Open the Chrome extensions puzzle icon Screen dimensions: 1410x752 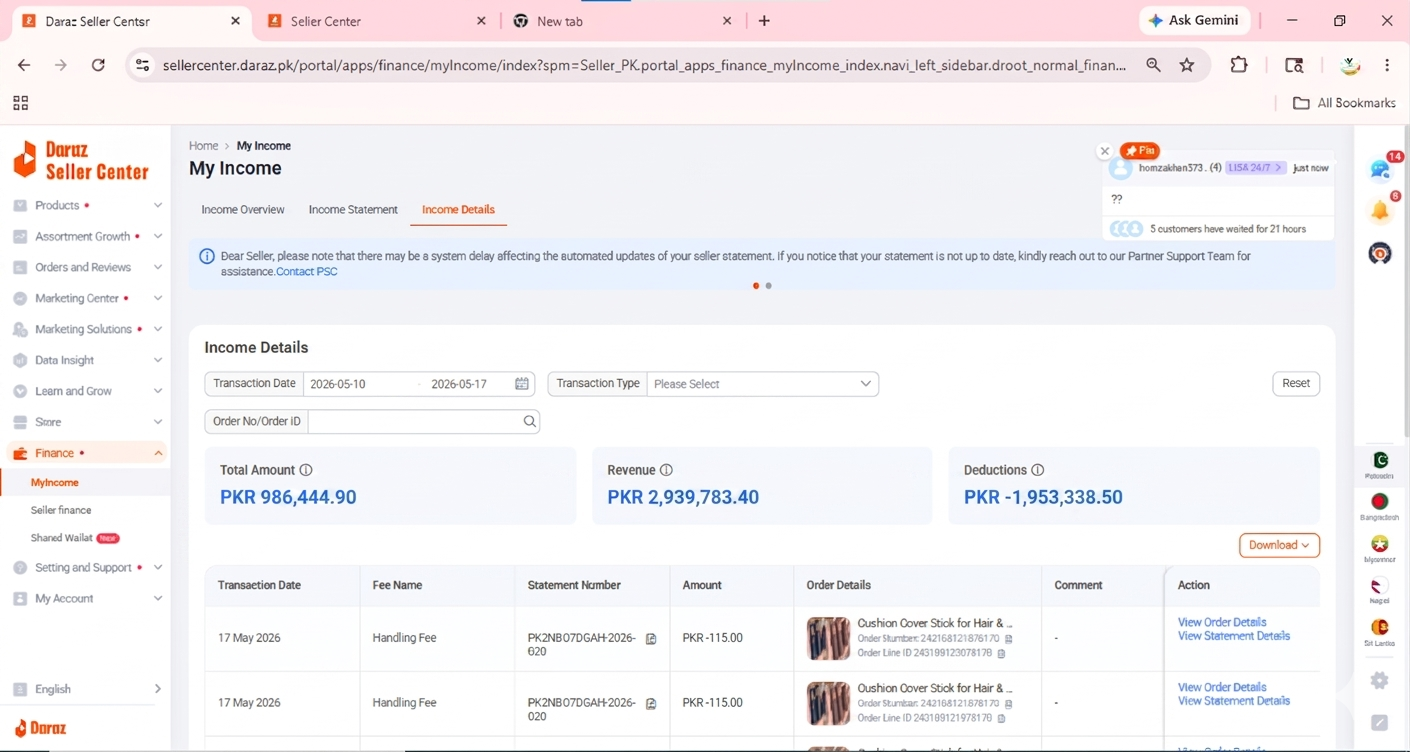tap(1239, 65)
